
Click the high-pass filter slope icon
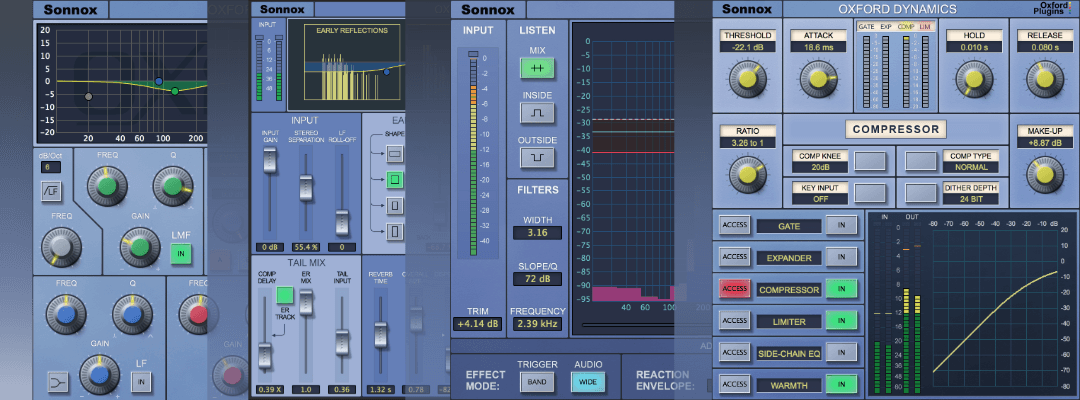pyautogui.click(x=51, y=192)
